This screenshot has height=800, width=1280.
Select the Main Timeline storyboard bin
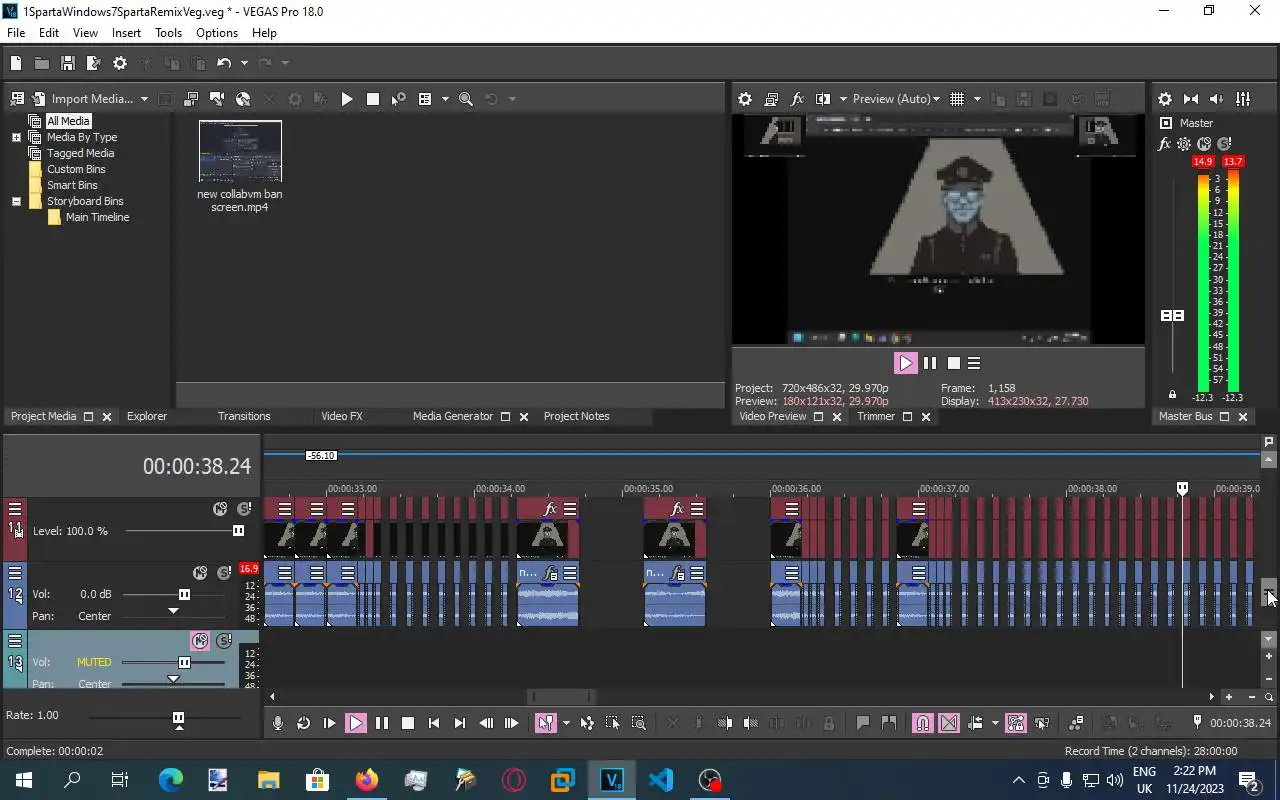[97, 217]
